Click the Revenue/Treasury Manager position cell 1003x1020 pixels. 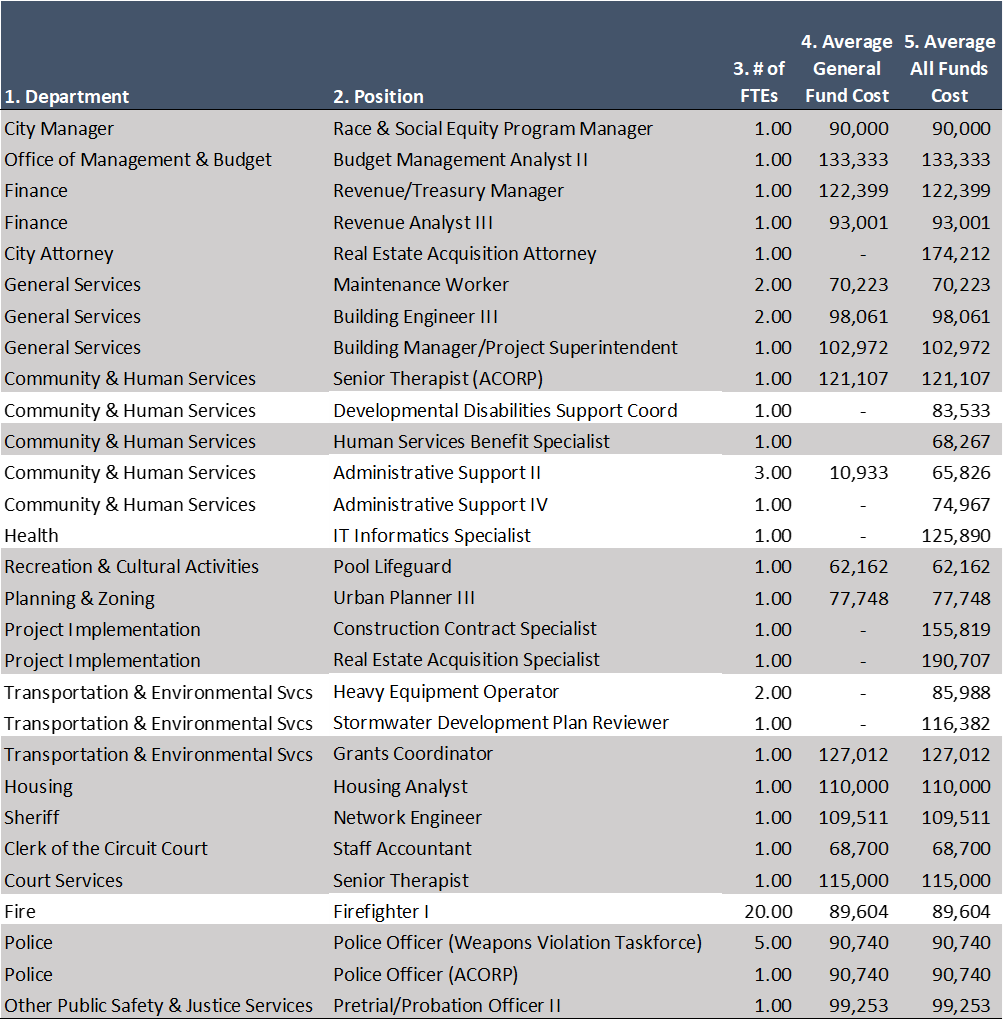[446, 190]
